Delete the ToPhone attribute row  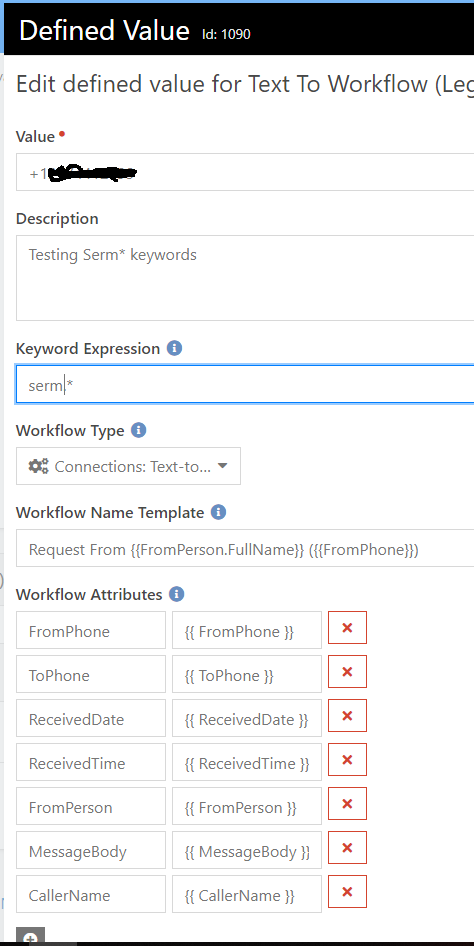[x=347, y=671]
